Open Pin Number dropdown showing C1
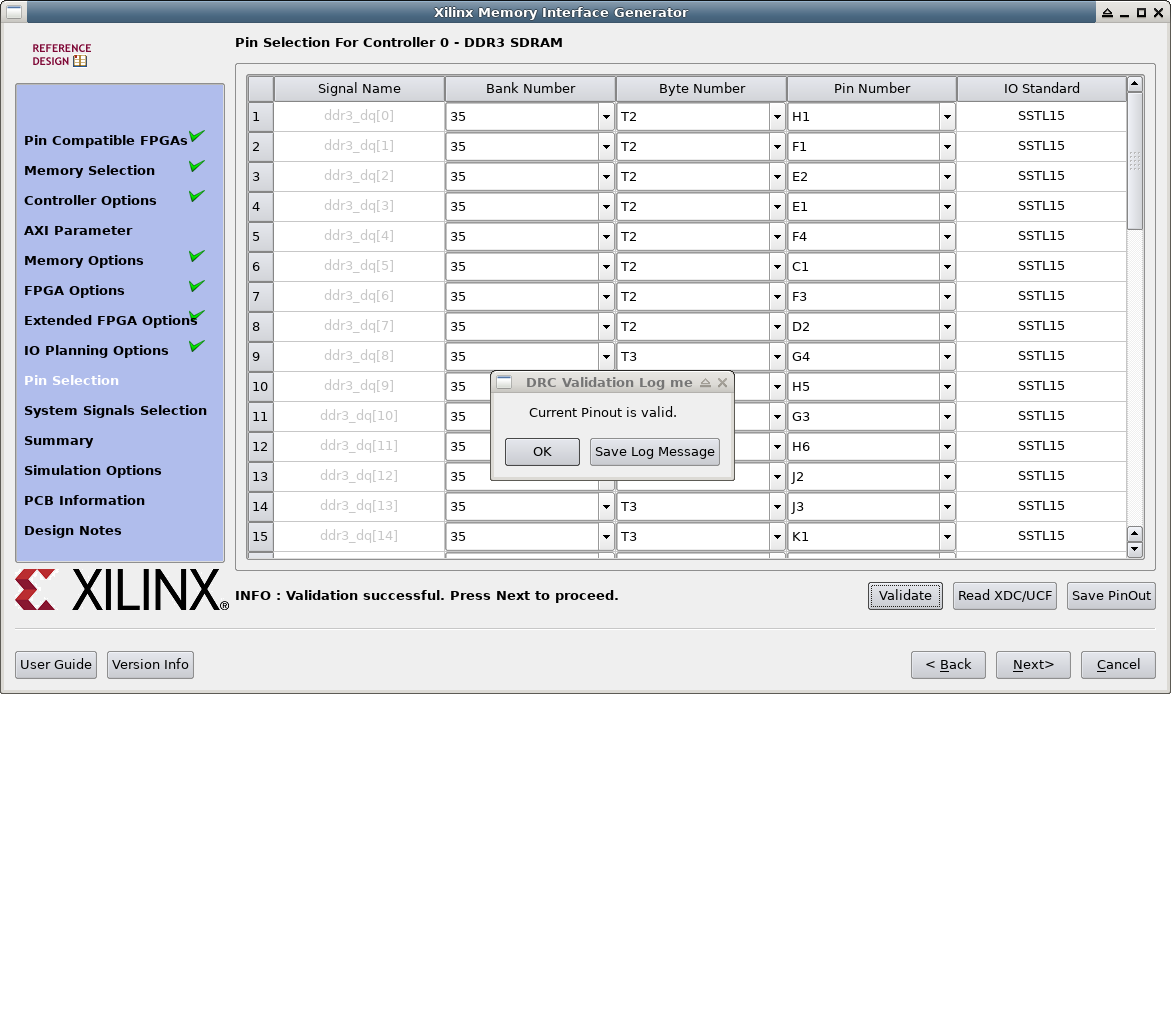 947,267
